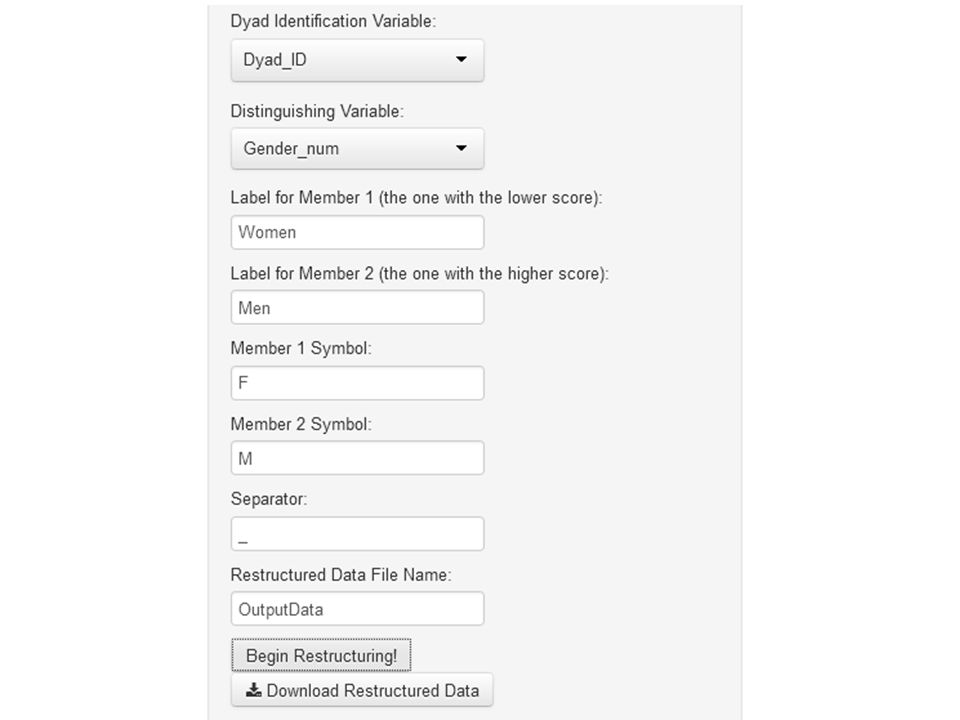Image resolution: width=960 pixels, height=720 pixels.
Task: Click the Download Restructured Data button text
Action: (x=373, y=691)
